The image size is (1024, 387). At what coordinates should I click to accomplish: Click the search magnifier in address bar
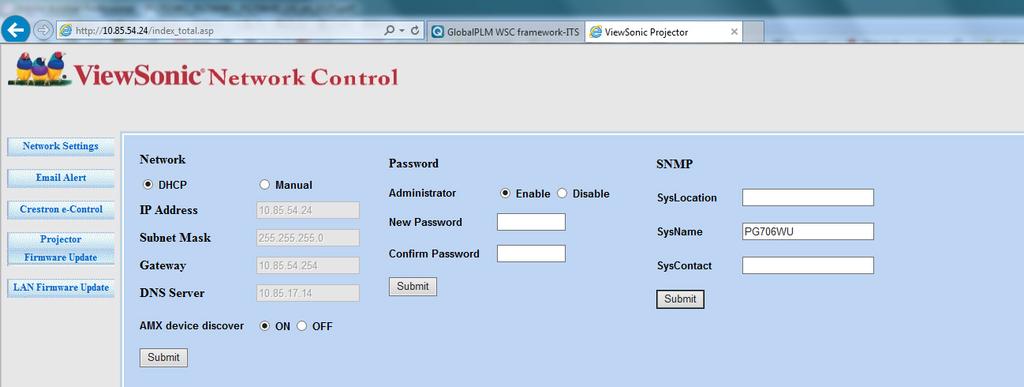(389, 31)
